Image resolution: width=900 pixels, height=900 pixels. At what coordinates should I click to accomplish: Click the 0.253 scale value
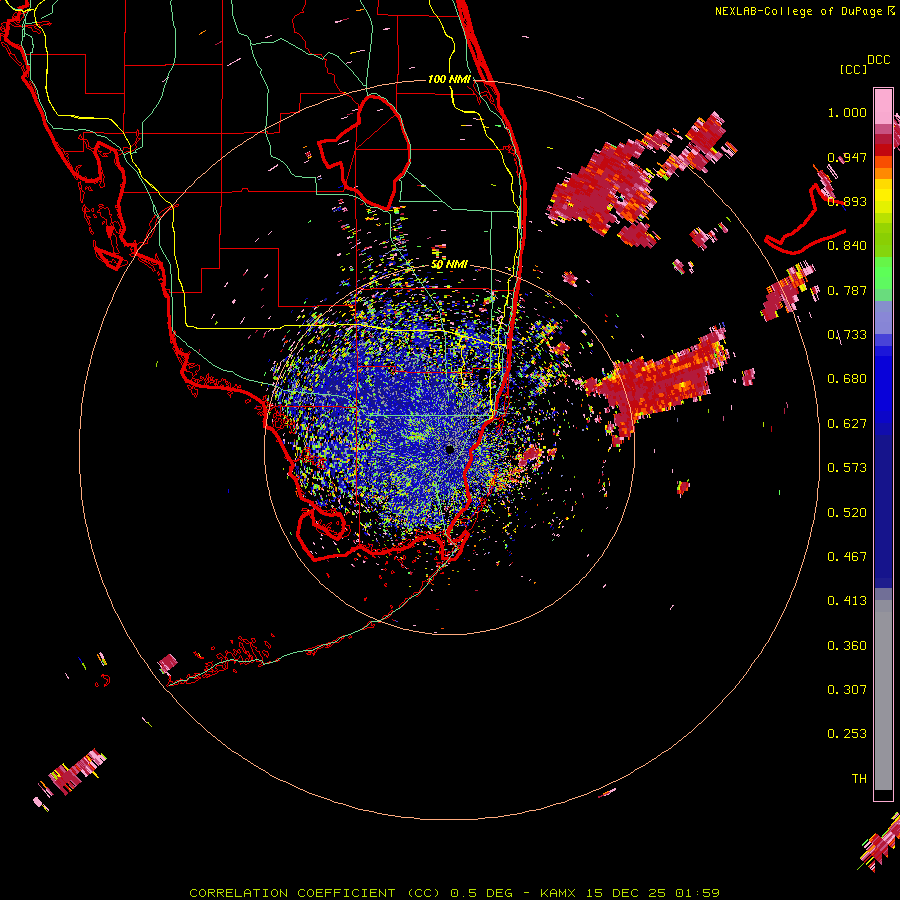(847, 734)
